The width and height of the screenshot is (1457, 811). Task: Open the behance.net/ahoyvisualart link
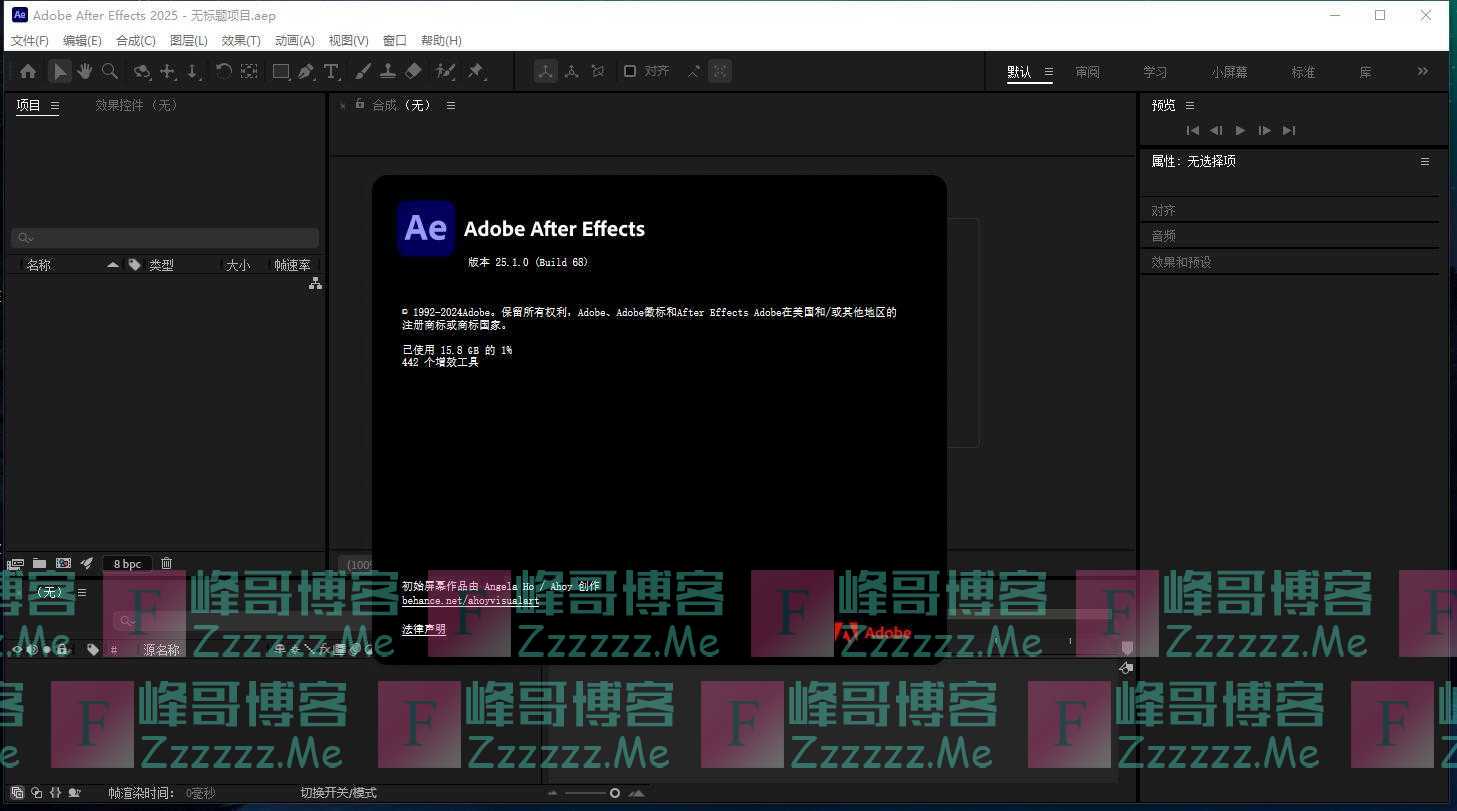click(x=470, y=601)
